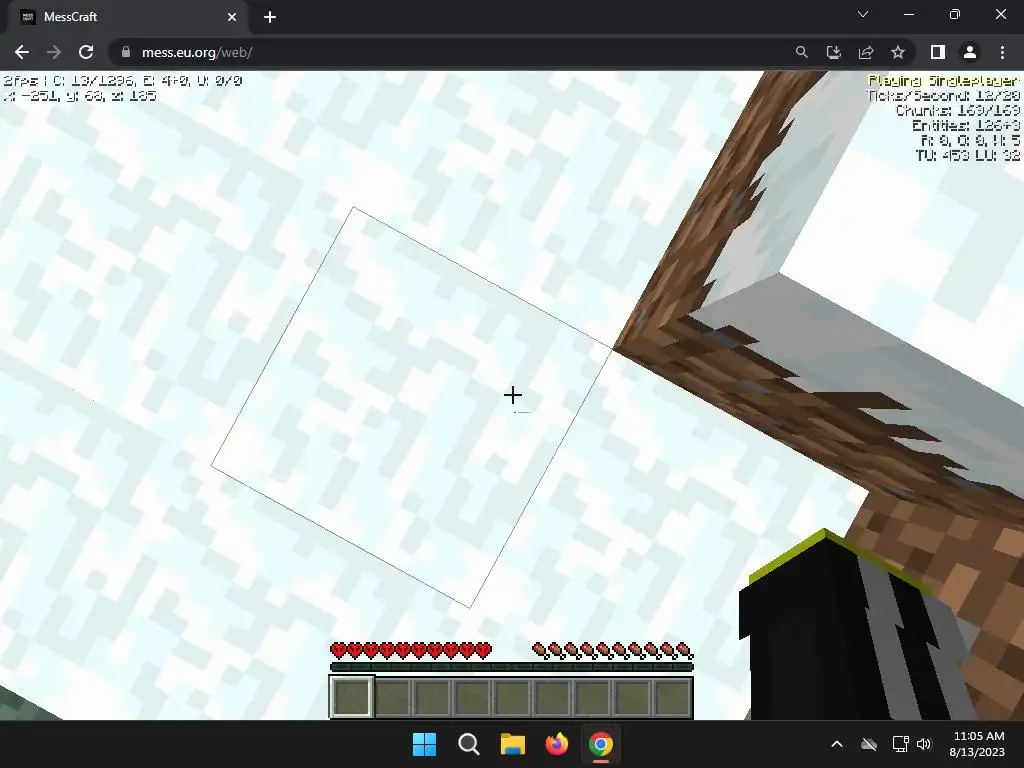The height and width of the screenshot is (768, 1024).
Task: Switch to Chrome on the taskbar
Action: [x=601, y=744]
